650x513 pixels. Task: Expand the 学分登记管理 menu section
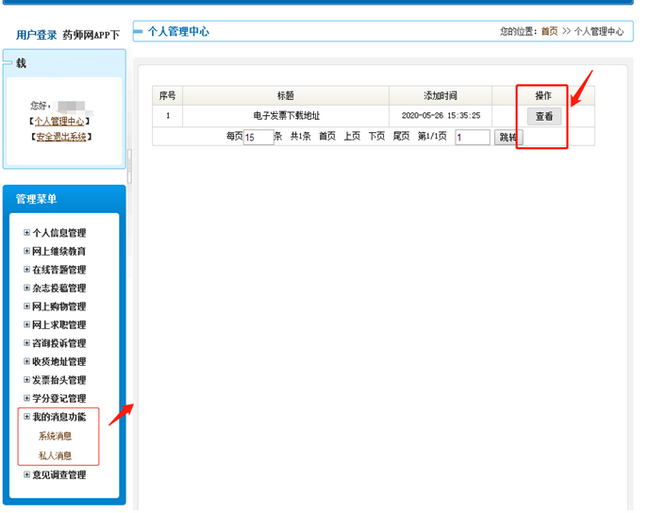click(x=27, y=398)
